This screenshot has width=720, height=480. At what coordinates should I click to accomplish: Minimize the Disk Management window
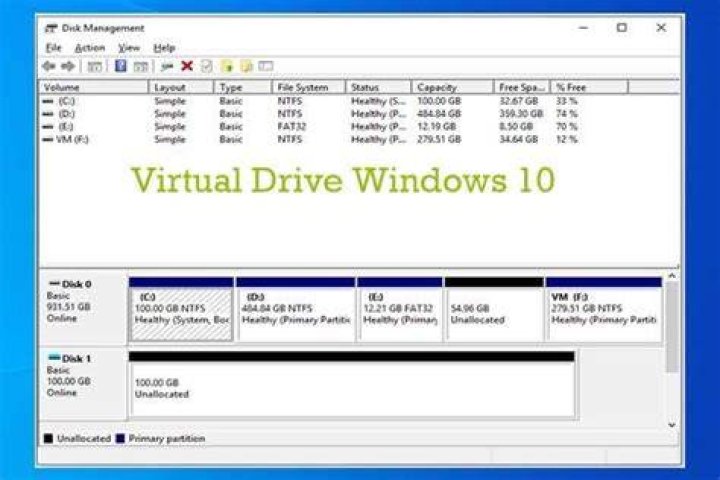coord(583,28)
